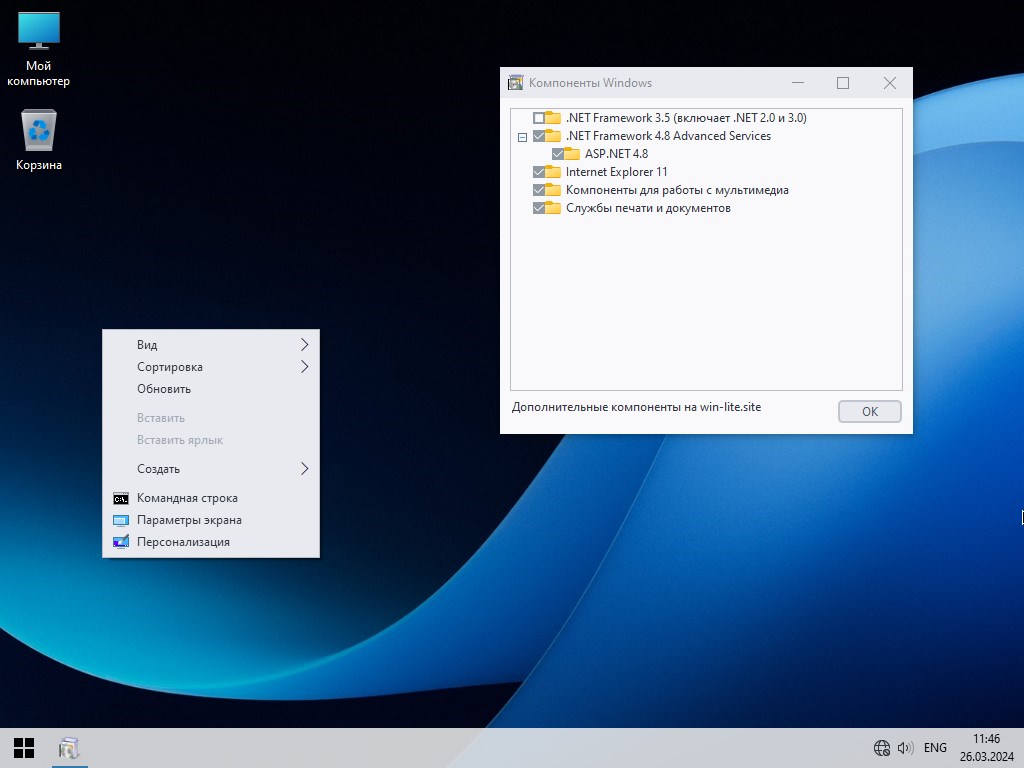
Task: Toggle the Службы печати и документов checkbox
Action: tap(539, 208)
